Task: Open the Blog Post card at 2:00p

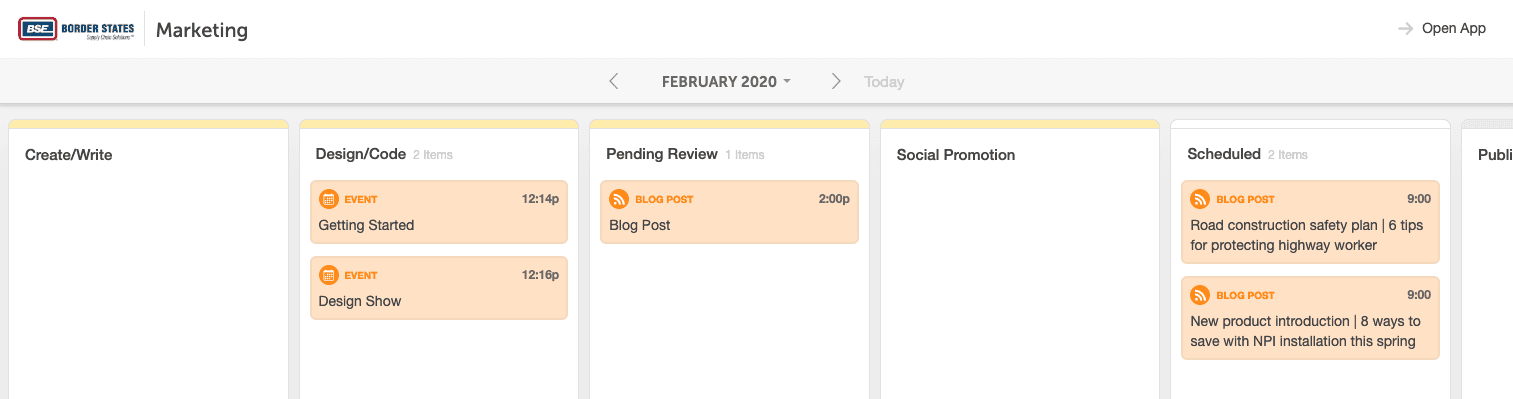Action: coord(730,212)
